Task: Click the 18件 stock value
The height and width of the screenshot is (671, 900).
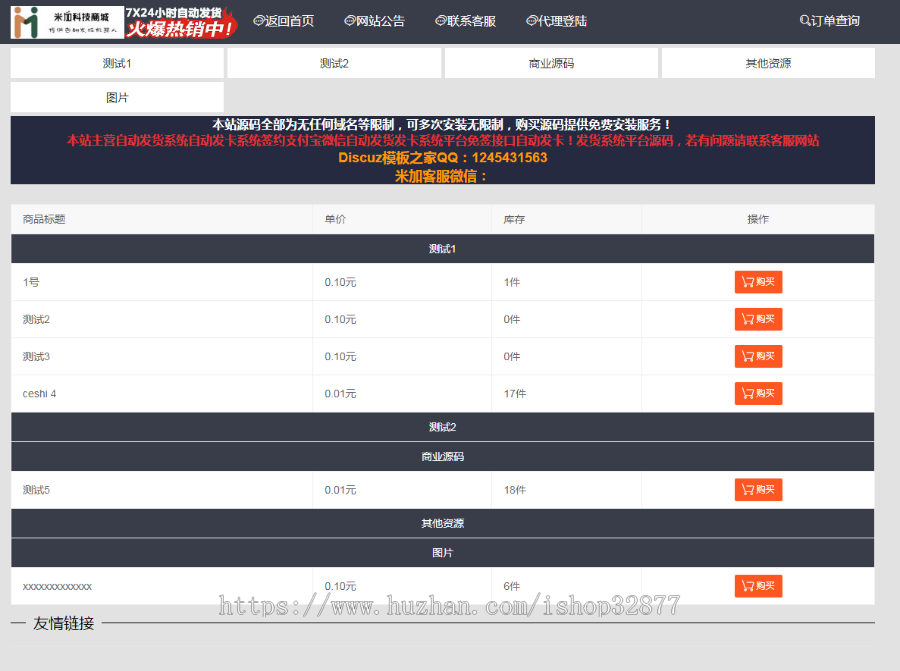Action: coord(515,490)
